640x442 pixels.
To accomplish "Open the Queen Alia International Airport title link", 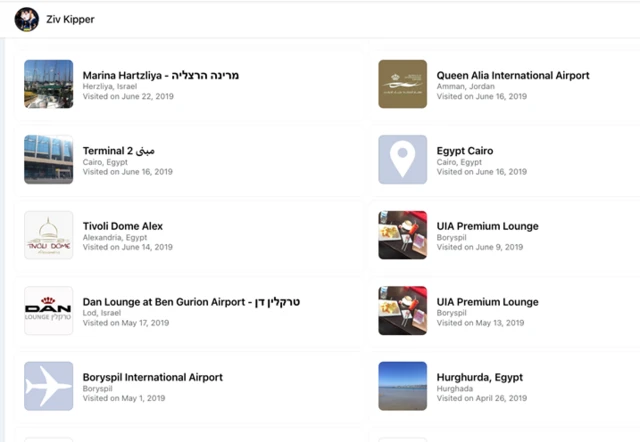I will 512,75.
